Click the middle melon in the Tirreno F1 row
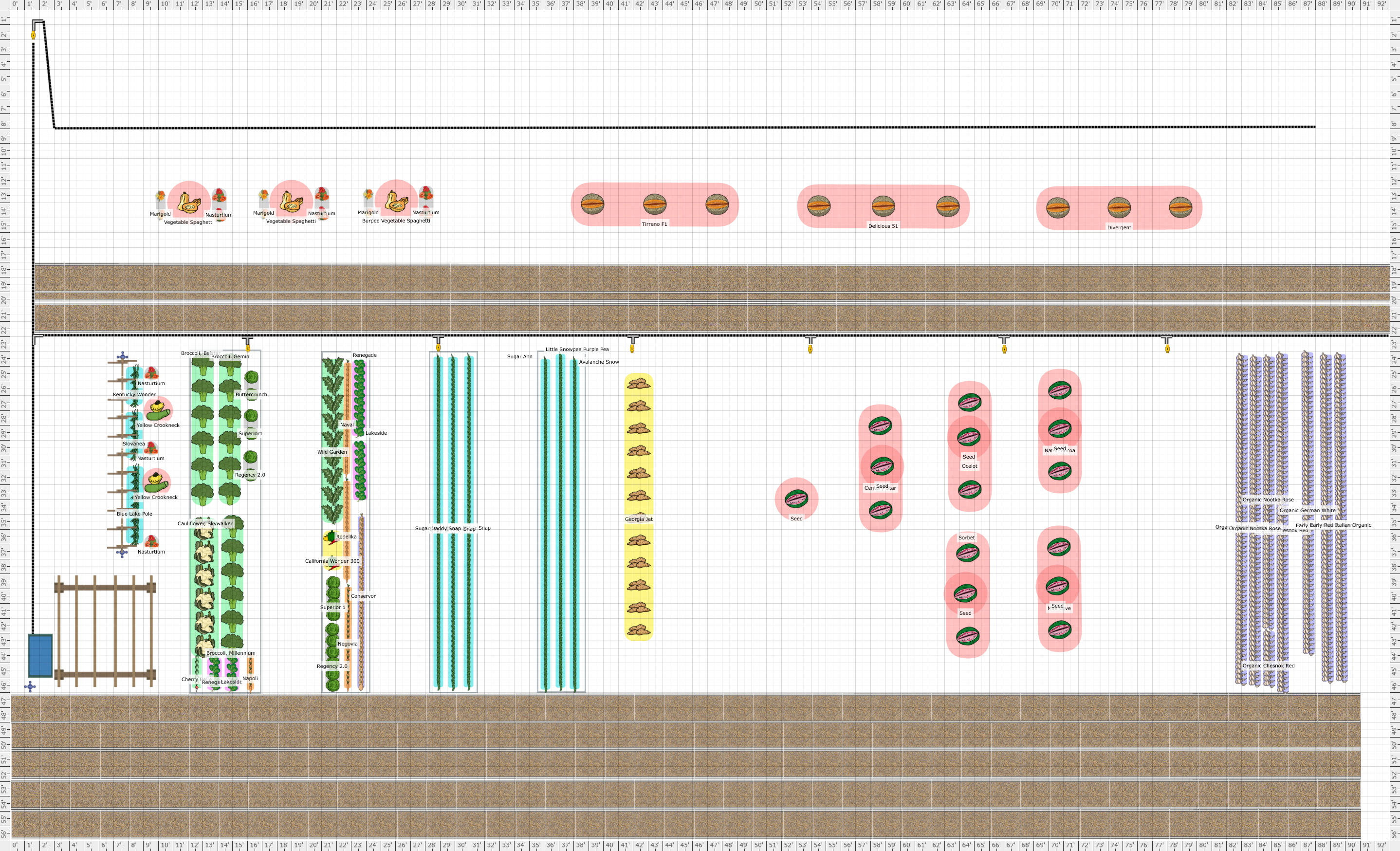Viewport: 1400px width, 851px height. [655, 204]
